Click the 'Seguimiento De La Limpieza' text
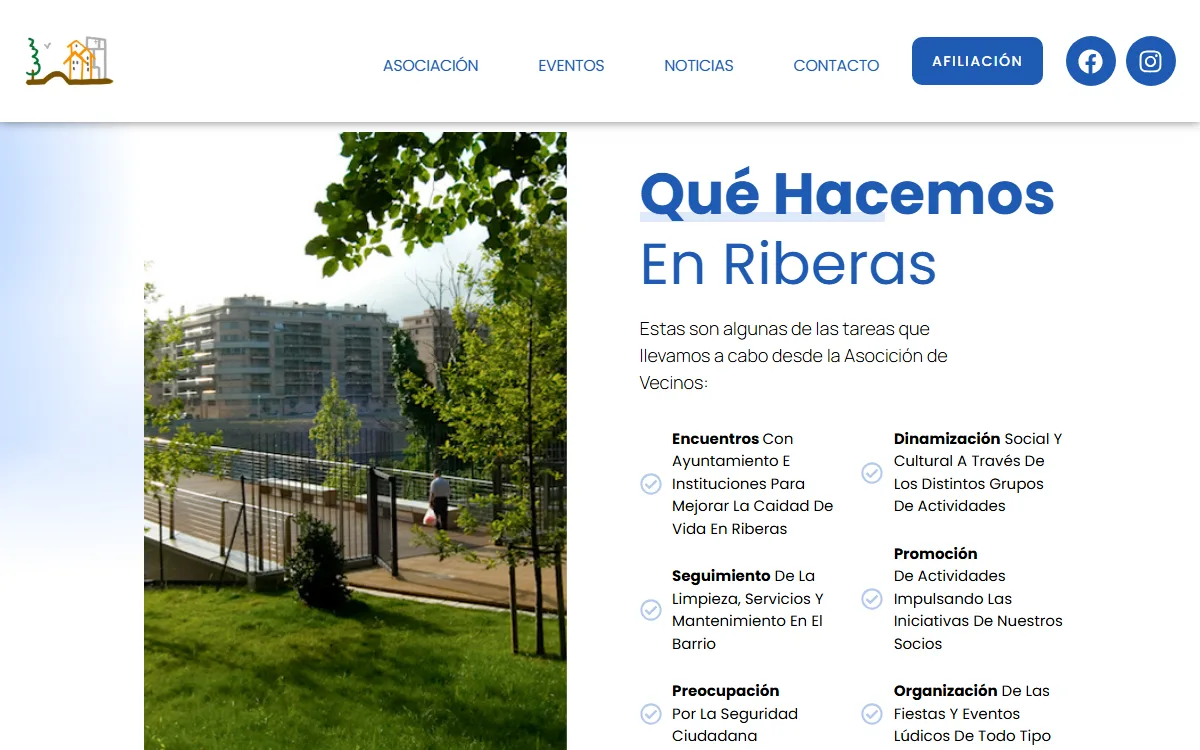 pos(748,610)
